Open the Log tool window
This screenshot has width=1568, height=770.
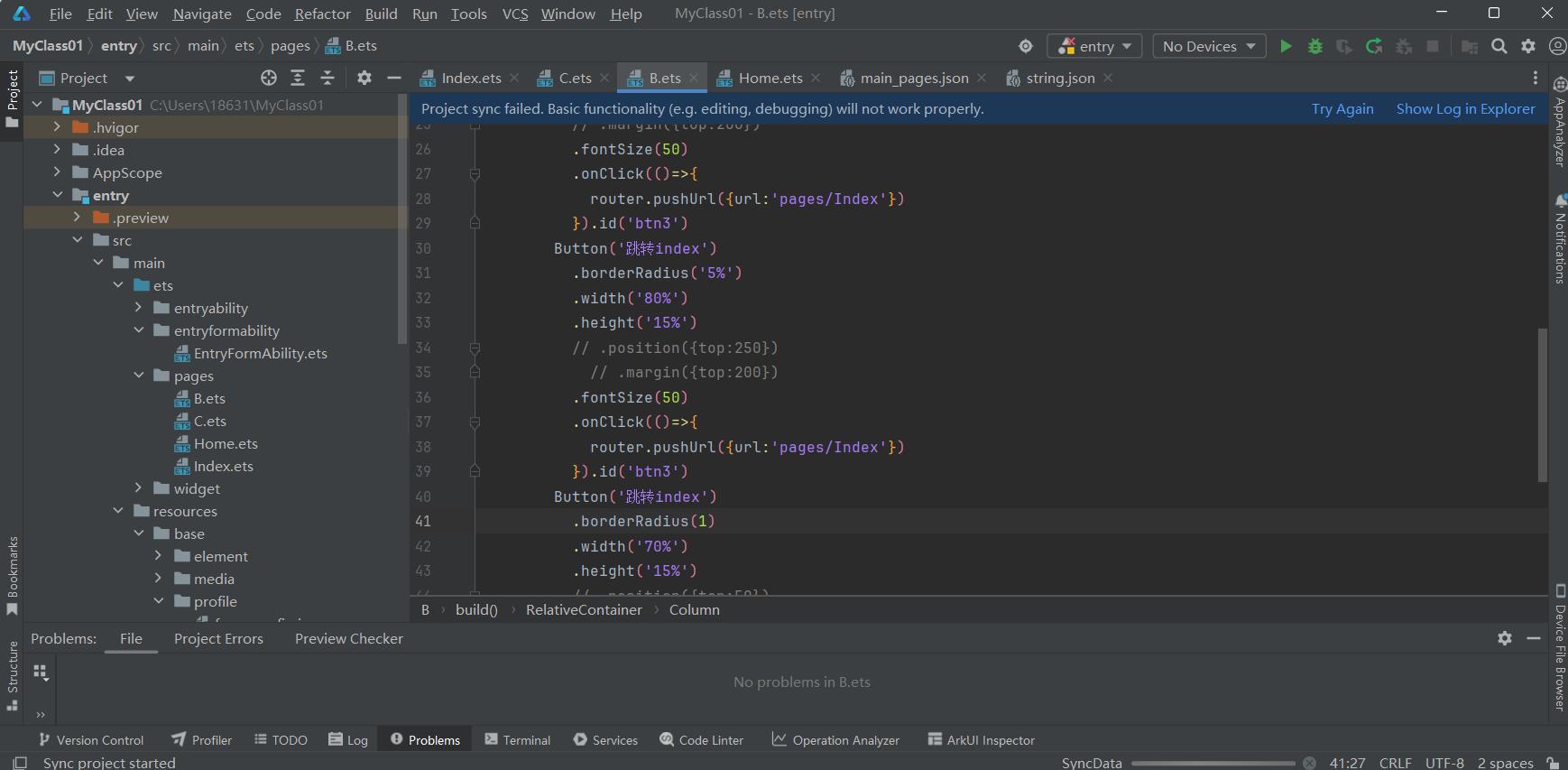coord(348,739)
